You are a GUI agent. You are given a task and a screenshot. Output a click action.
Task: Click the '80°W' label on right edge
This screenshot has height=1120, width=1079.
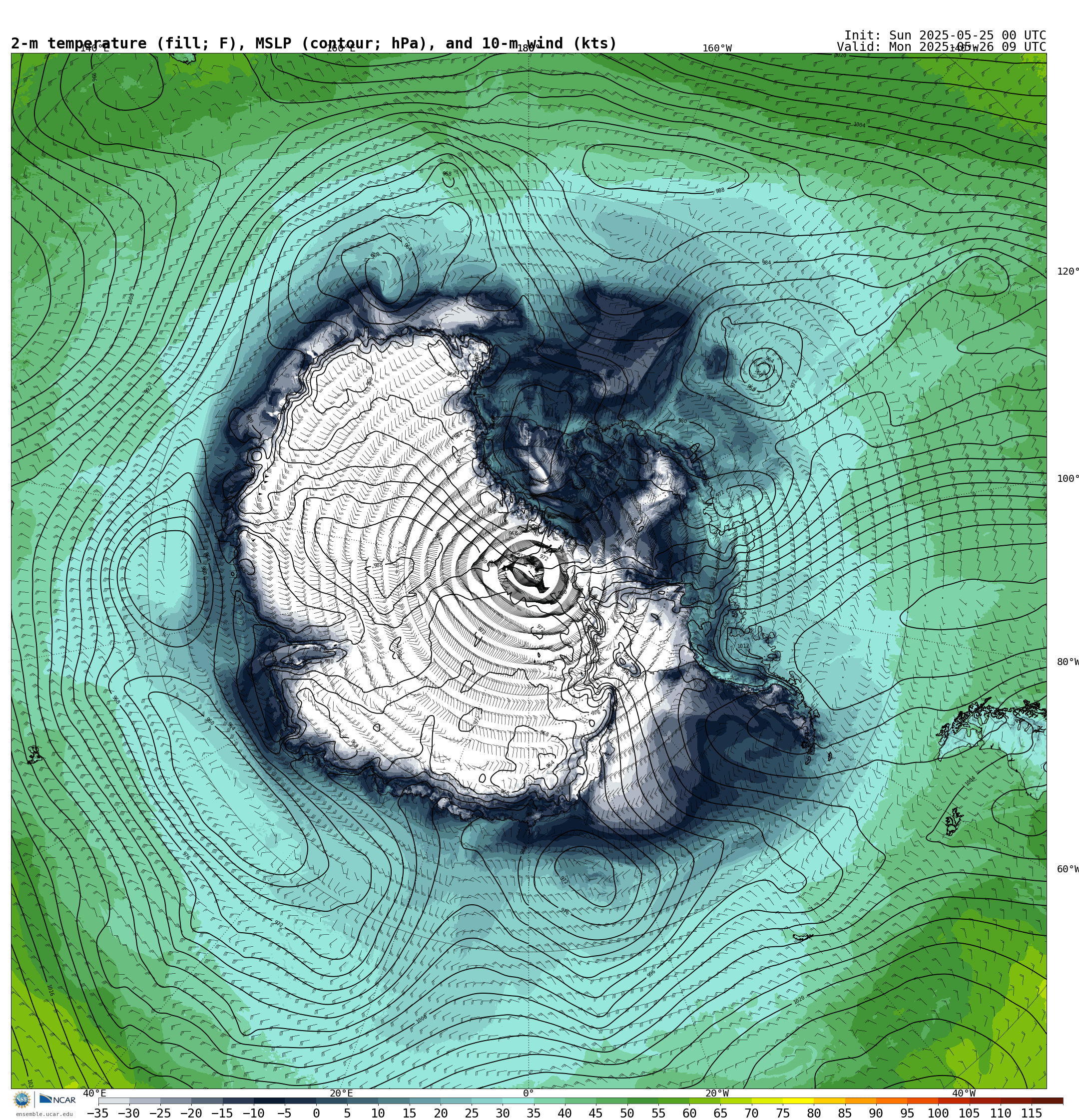[1068, 662]
